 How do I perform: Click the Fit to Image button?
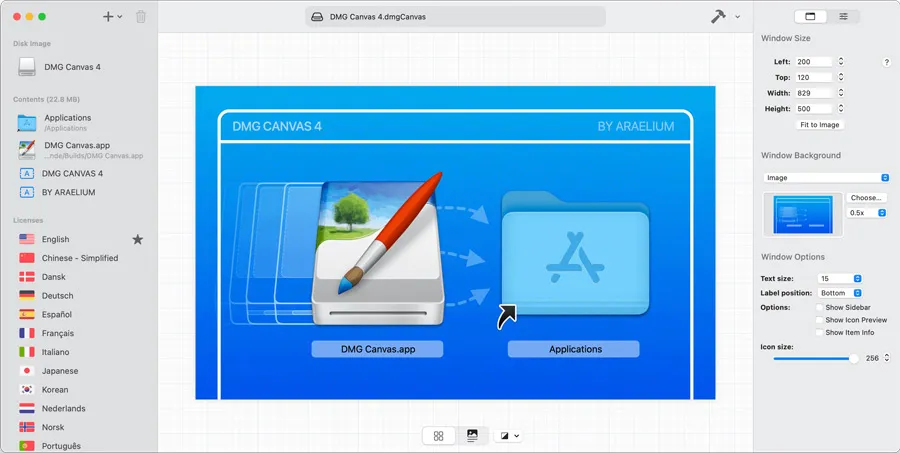pos(820,125)
